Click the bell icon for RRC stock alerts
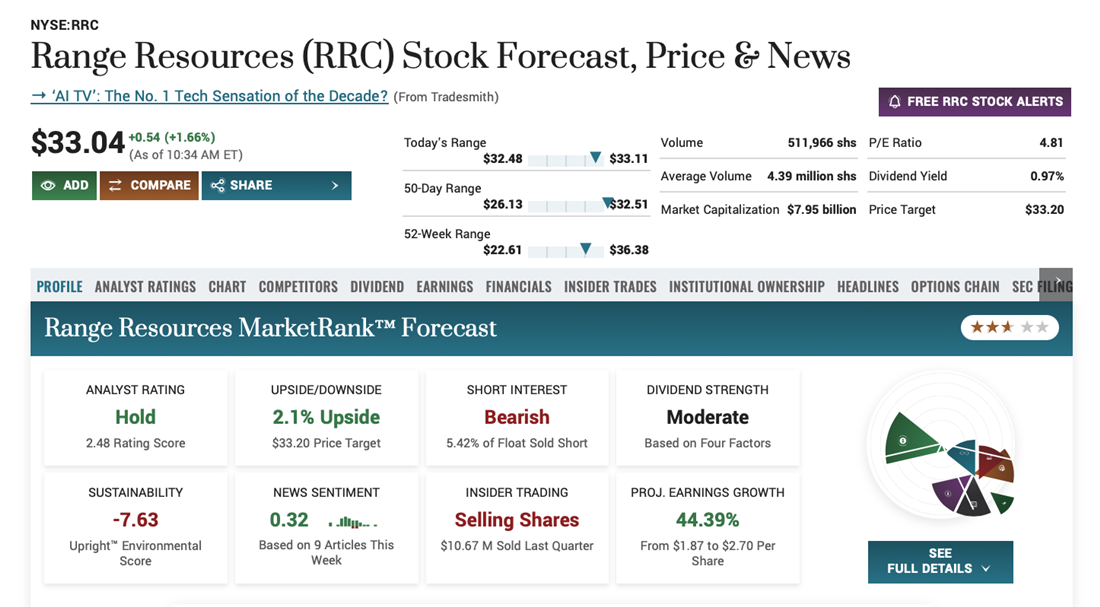Image resolution: width=1100 pixels, height=607 pixels. (894, 102)
